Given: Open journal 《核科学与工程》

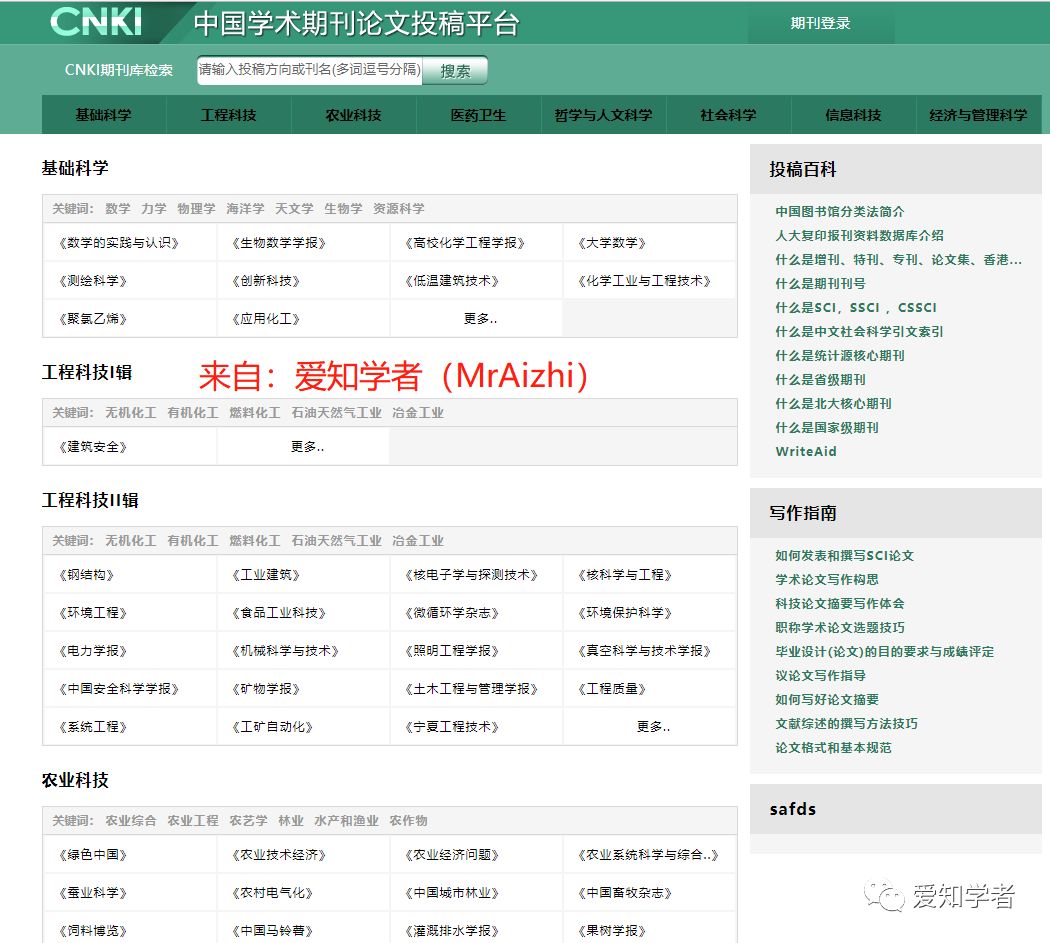Looking at the screenshot, I should [x=625, y=575].
